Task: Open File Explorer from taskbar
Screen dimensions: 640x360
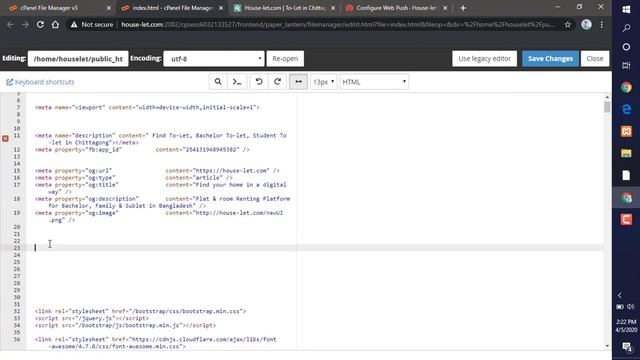Action: pyautogui.click(x=626, y=153)
